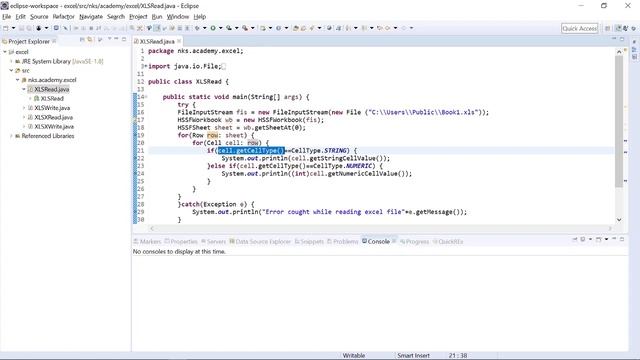Screen dimensions: 640x360
Task: Switch to the Markers tab
Action: point(147,242)
